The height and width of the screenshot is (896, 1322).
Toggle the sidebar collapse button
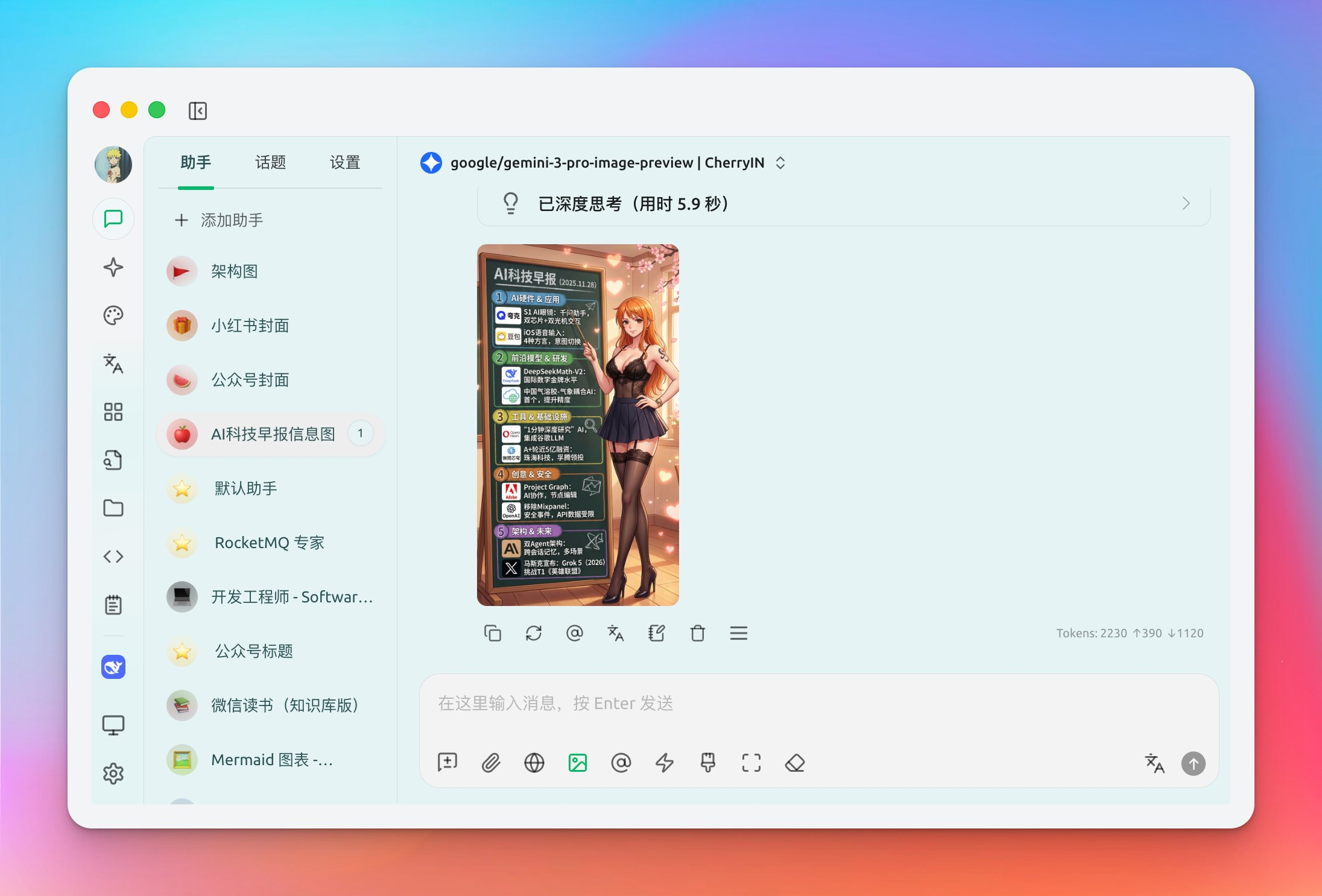pos(198,111)
